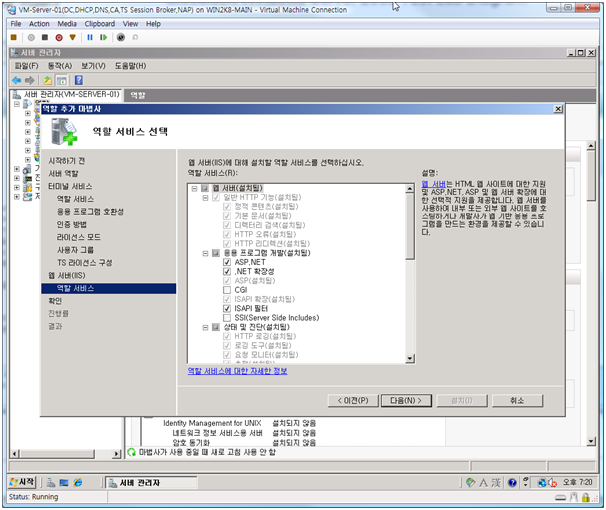
Task: Check the ASP.NET checkbox
Action: pyautogui.click(x=227, y=262)
